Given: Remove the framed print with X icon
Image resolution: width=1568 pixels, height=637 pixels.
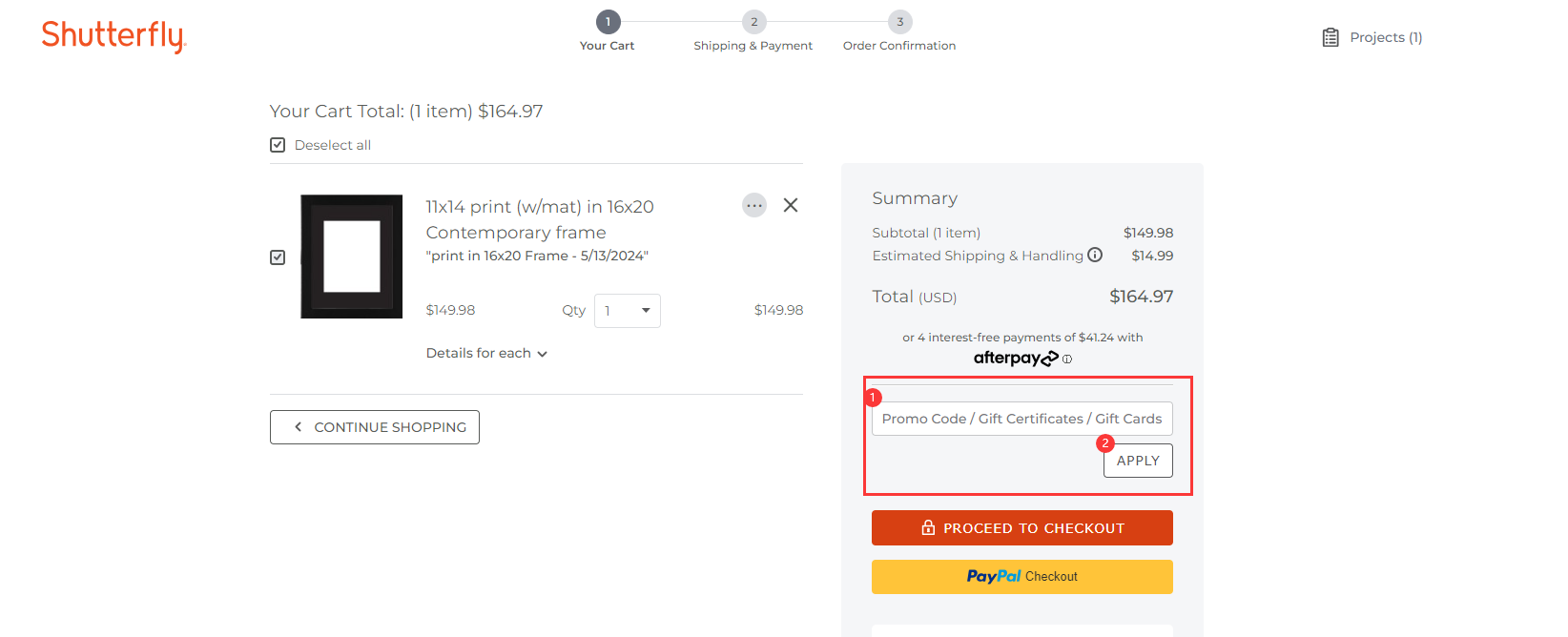Looking at the screenshot, I should click(791, 205).
